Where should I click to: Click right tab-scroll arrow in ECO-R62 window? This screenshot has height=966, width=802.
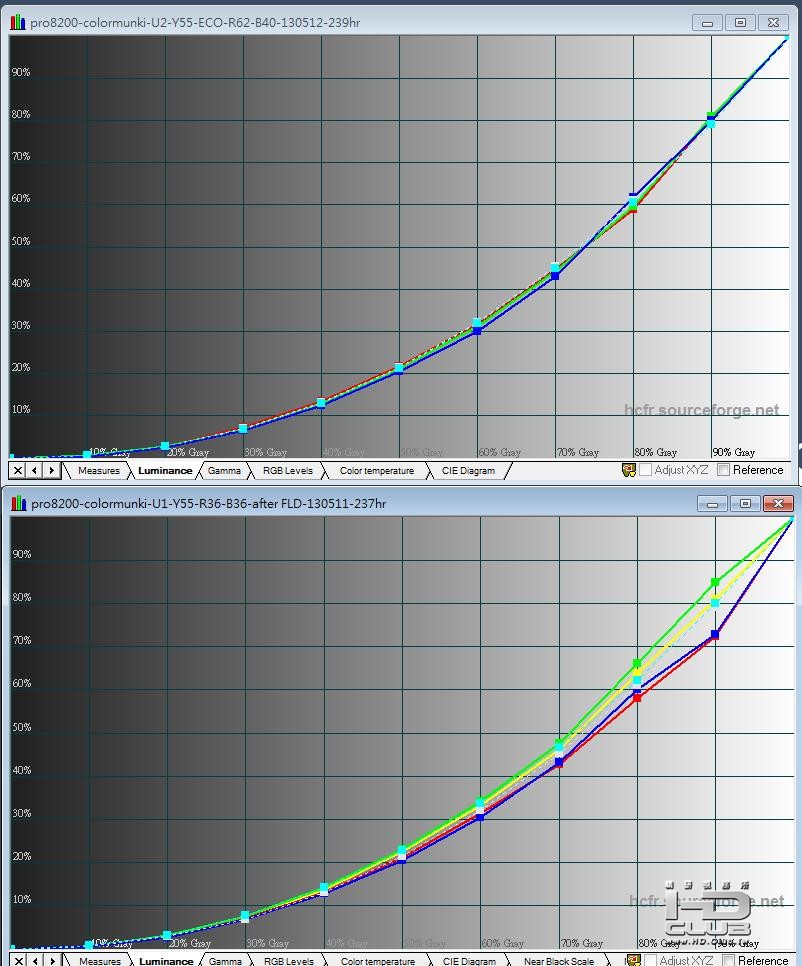coord(52,471)
